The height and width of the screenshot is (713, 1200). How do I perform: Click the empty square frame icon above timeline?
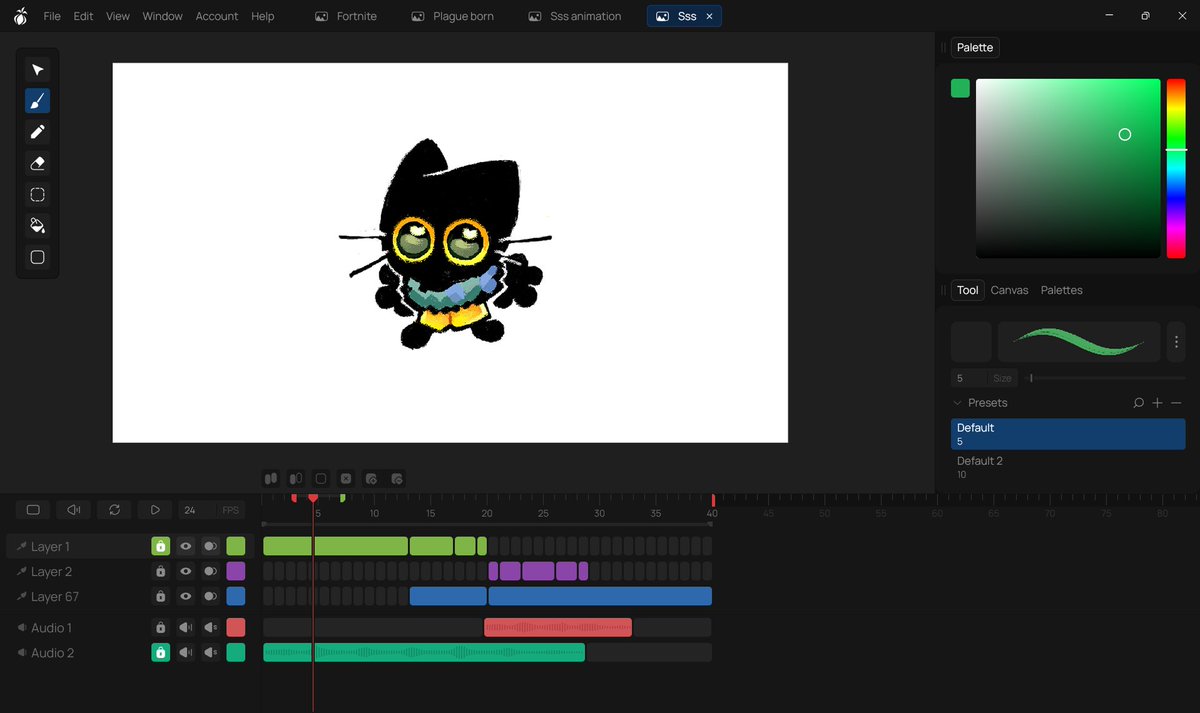click(321, 479)
